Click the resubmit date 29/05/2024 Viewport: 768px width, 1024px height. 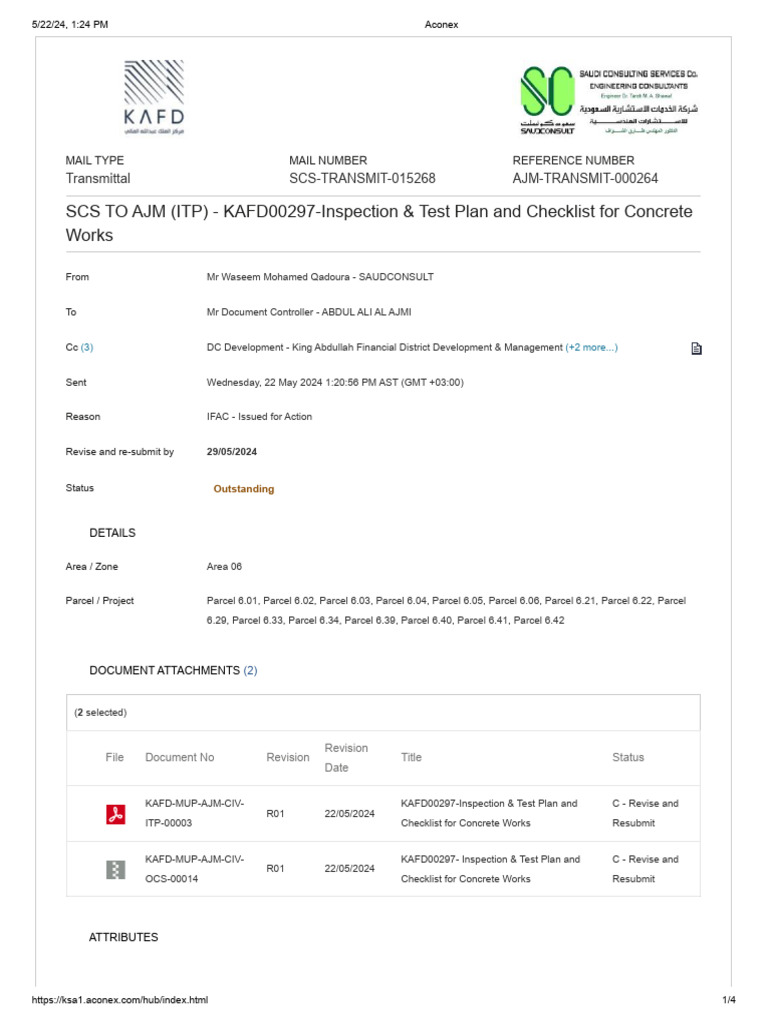tap(232, 452)
